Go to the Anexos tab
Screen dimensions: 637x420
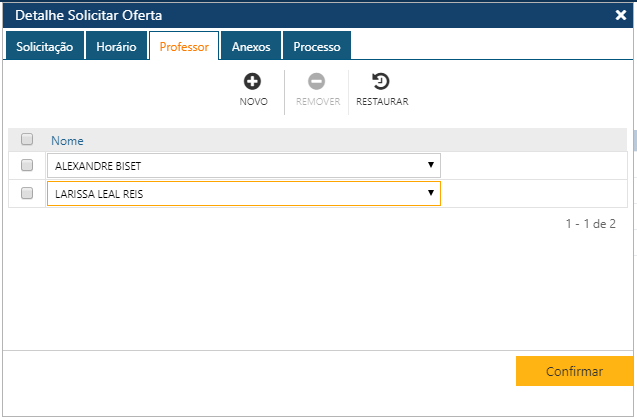[x=251, y=46]
